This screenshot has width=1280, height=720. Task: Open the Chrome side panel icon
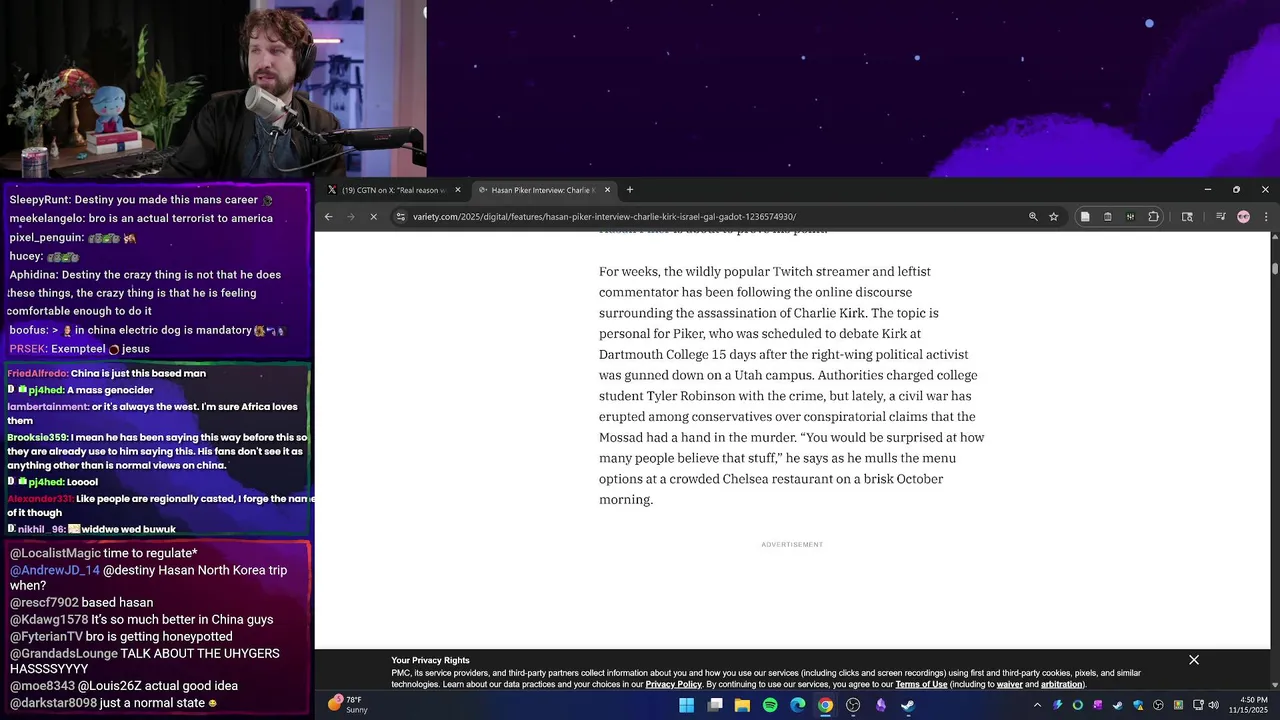click(x=1187, y=216)
